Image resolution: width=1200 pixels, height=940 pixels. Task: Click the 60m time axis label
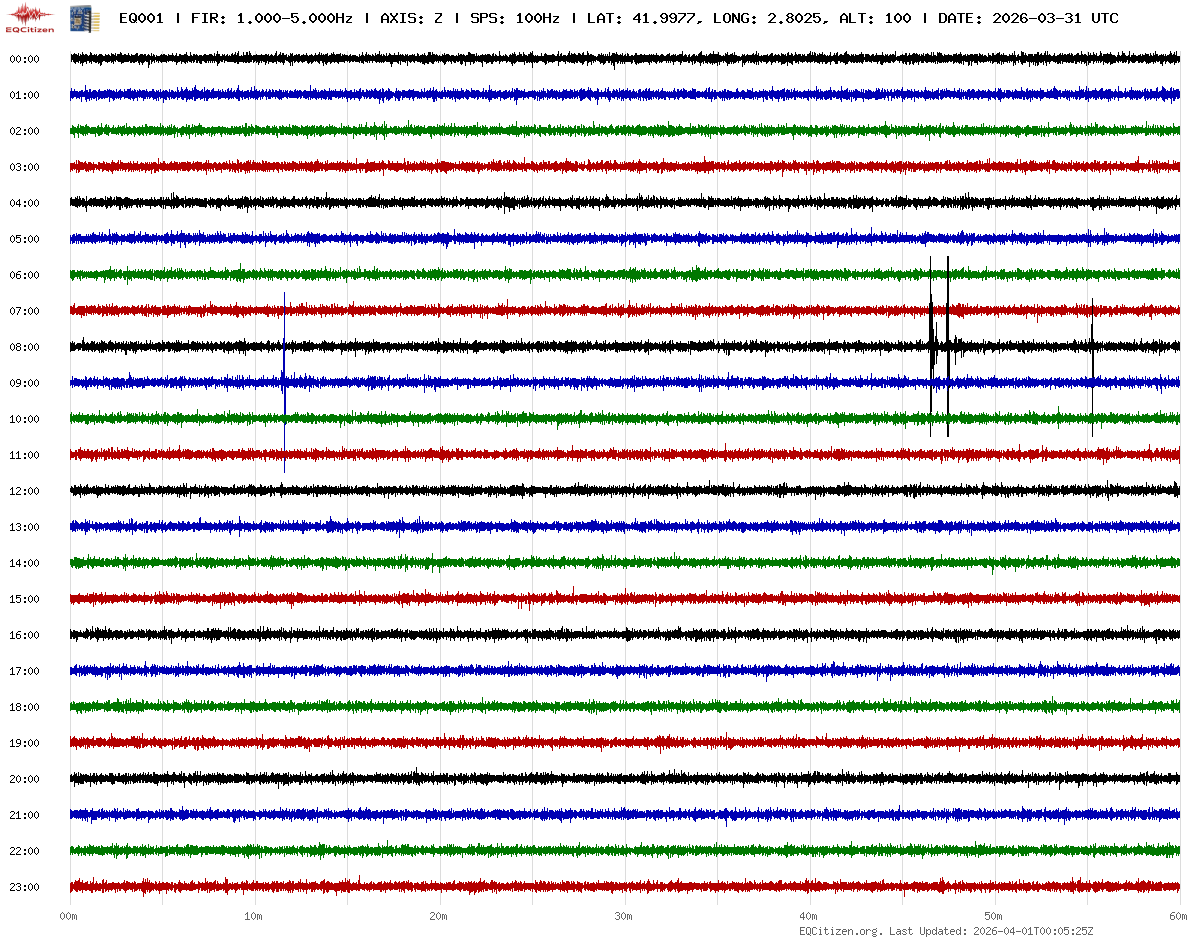tap(1178, 916)
